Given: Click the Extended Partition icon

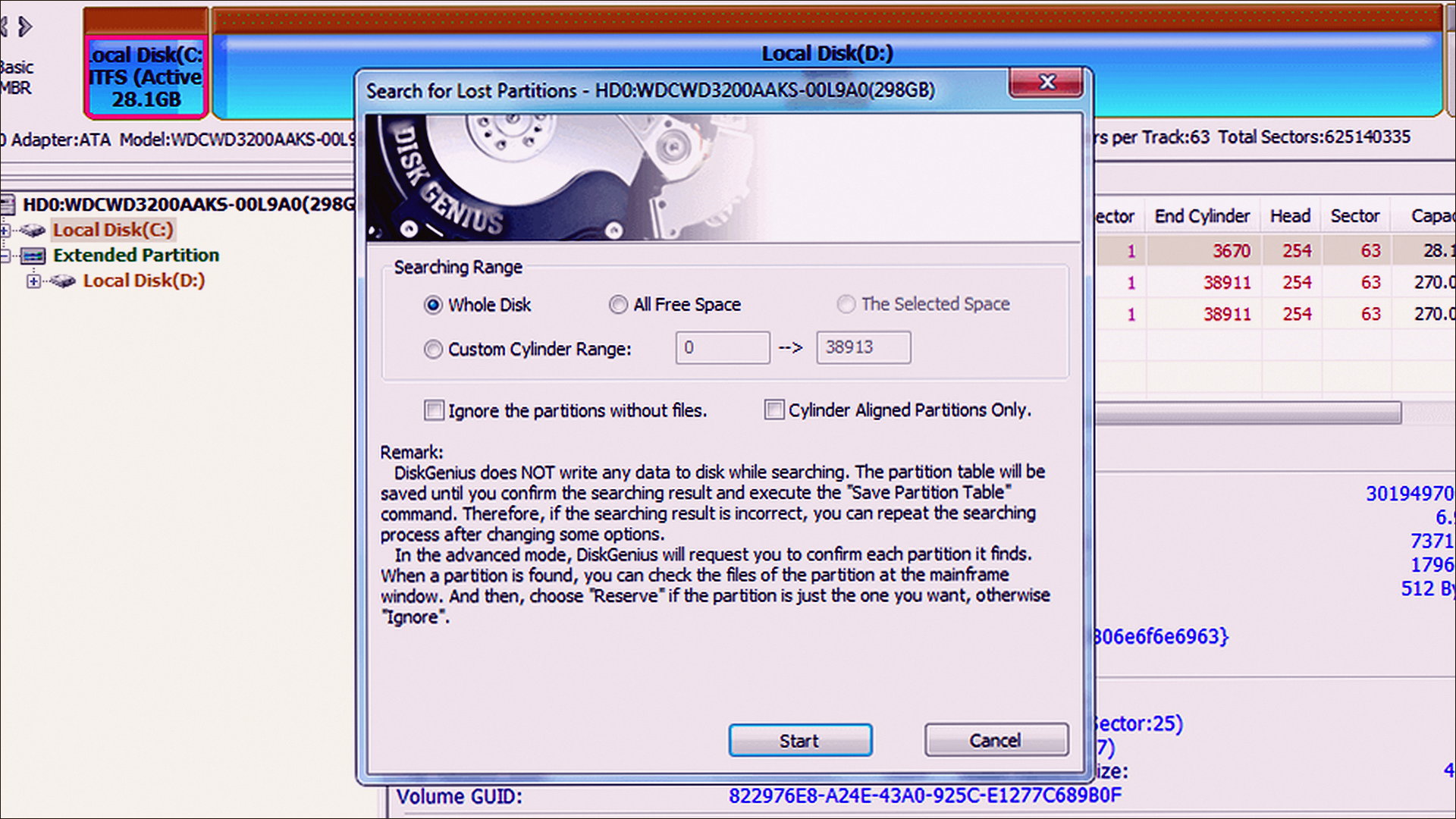Looking at the screenshot, I should point(33,256).
